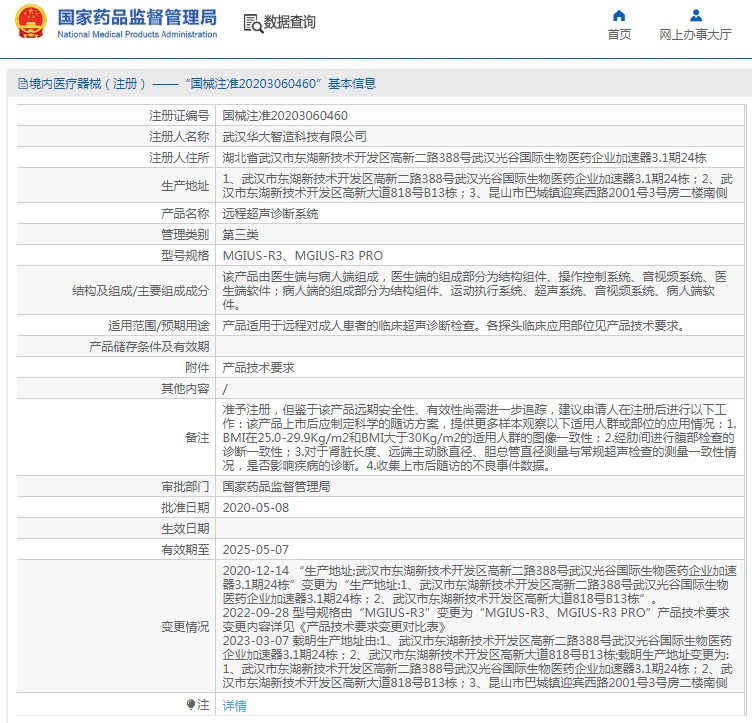The height and width of the screenshot is (723, 752).
Task: Click the slash value in 其他内容 row
Action: click(x=225, y=389)
